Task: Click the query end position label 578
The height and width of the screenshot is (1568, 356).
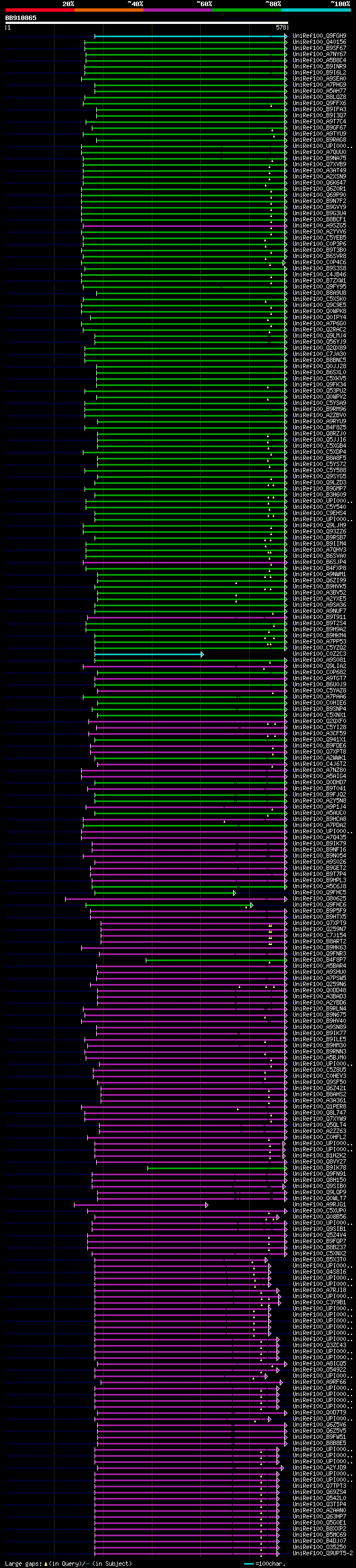Action: click(280, 27)
